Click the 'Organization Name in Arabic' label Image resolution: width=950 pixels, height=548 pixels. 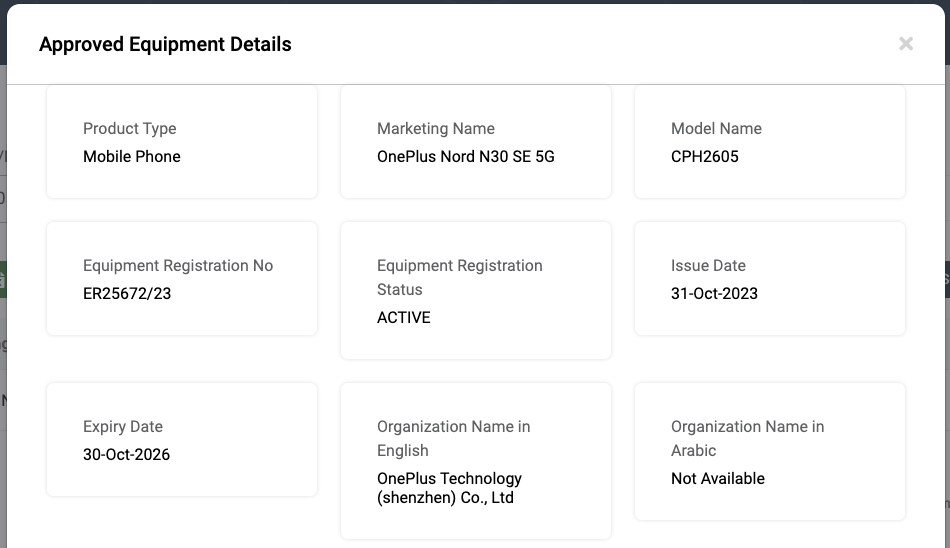[748, 439]
